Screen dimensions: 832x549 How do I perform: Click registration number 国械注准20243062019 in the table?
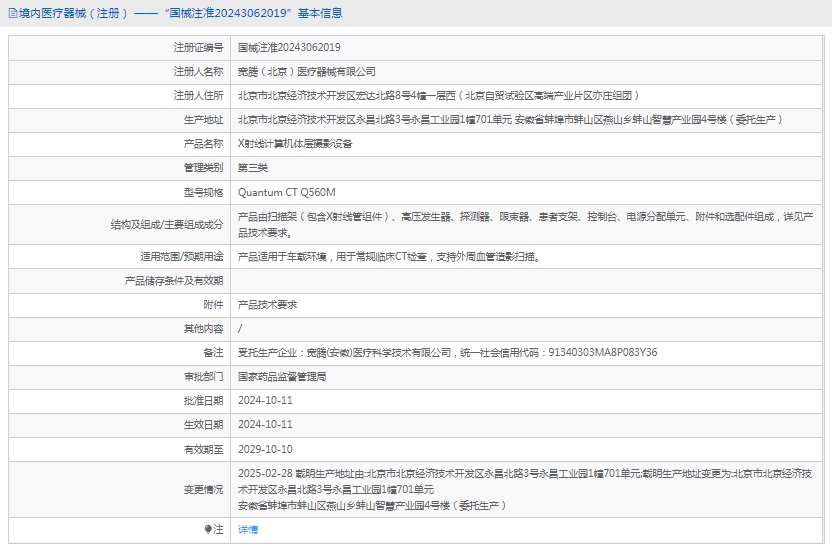coord(289,47)
